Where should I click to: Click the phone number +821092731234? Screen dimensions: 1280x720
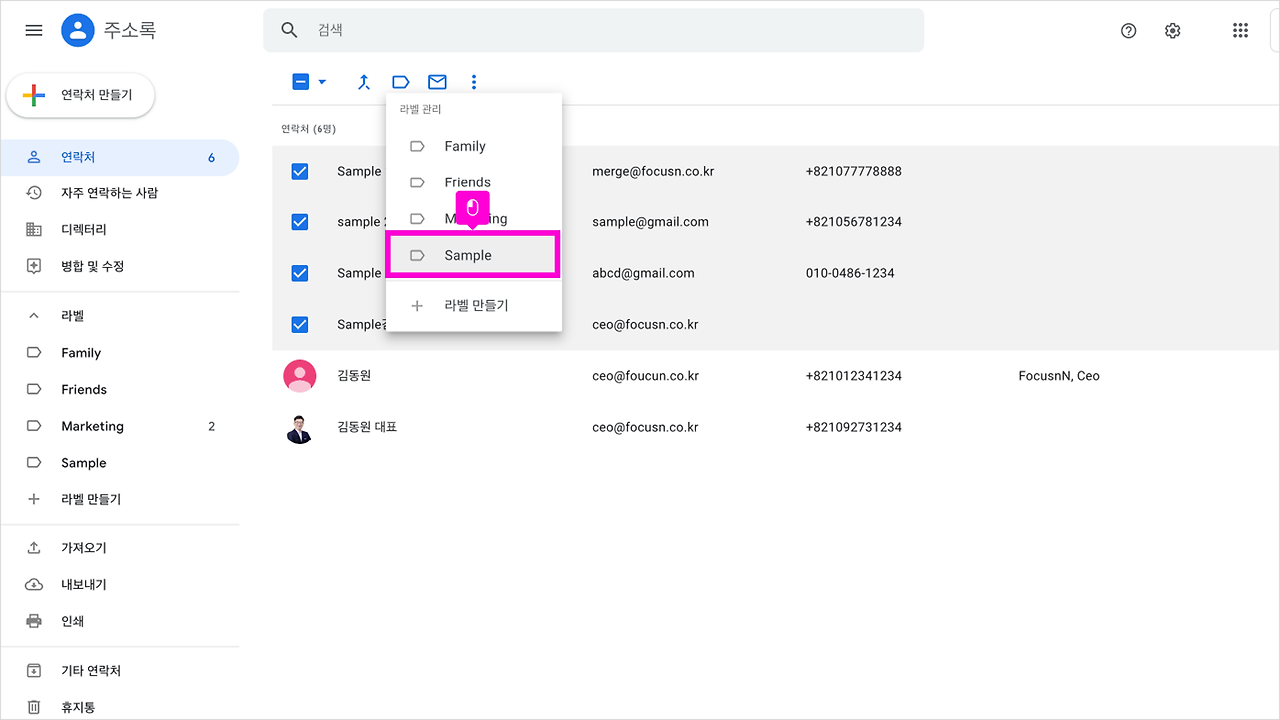[x=854, y=427]
